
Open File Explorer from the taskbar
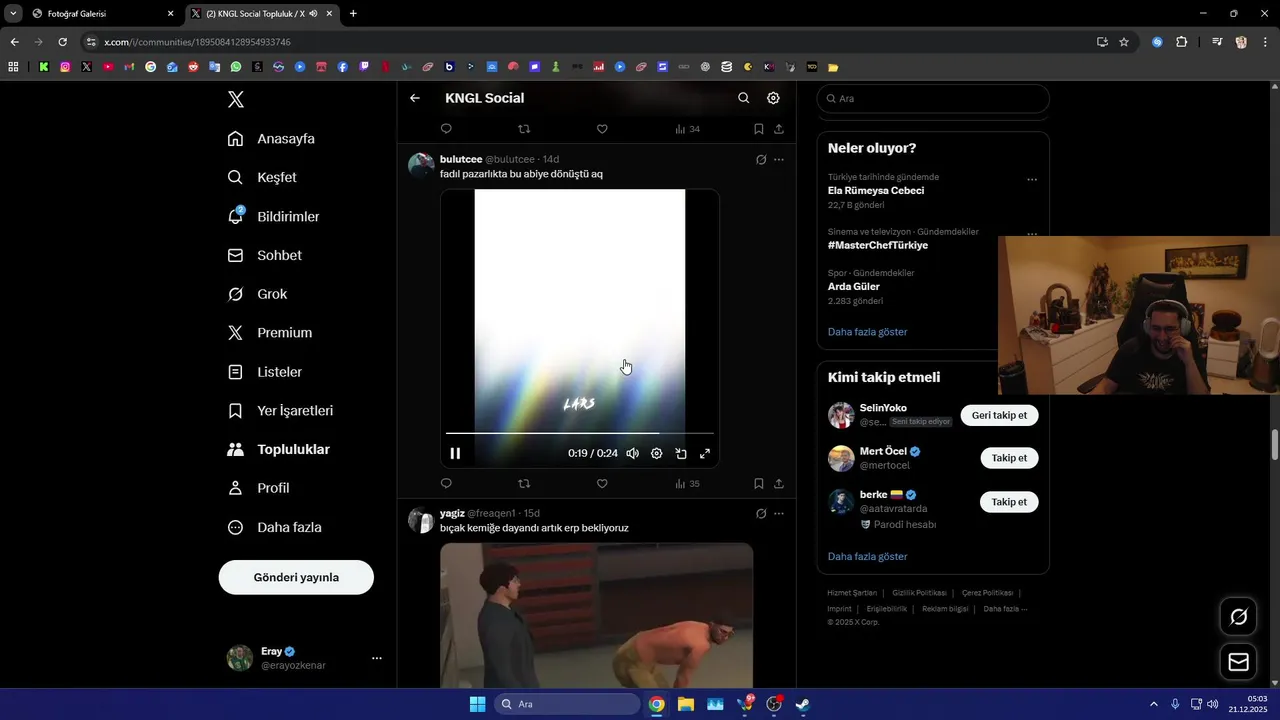pyautogui.click(x=686, y=704)
